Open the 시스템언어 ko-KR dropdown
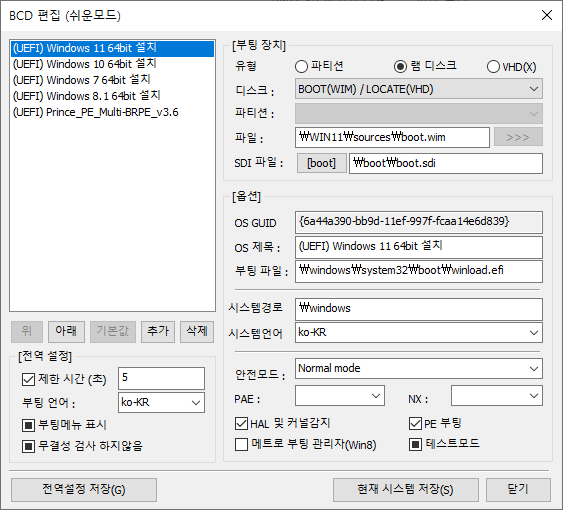The image size is (563, 510). tap(419, 333)
